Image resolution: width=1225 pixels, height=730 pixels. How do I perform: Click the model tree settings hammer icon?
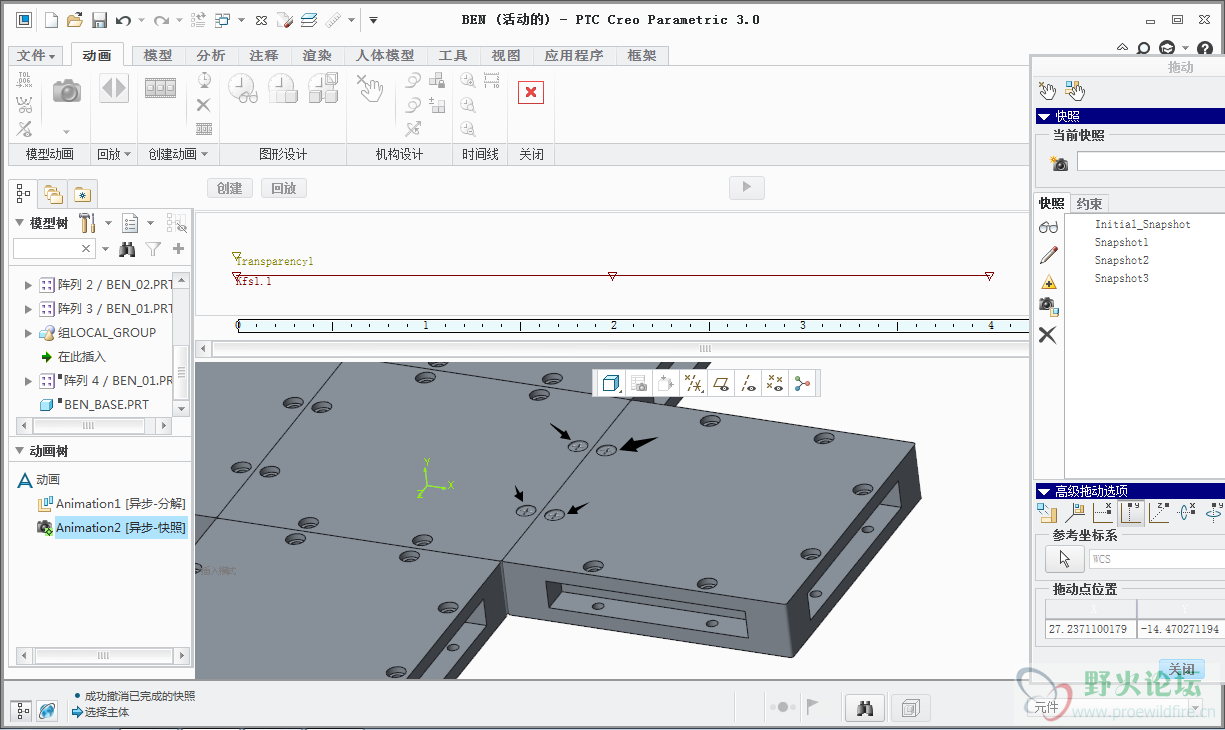coord(87,222)
